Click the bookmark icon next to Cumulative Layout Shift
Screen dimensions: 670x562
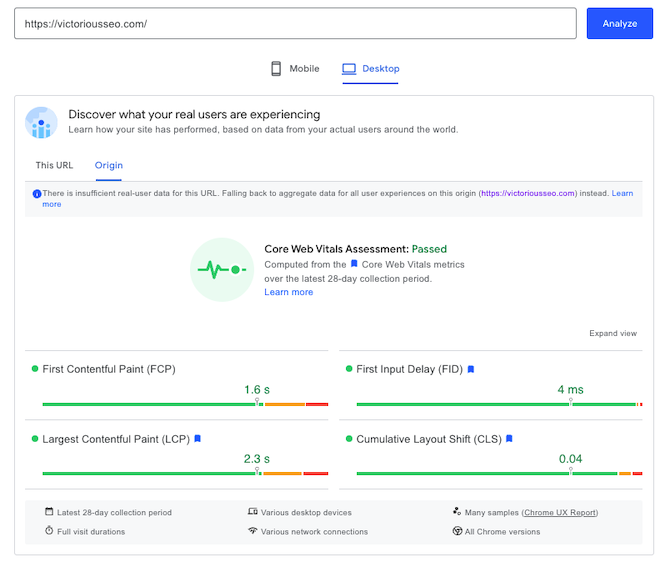coord(509,439)
